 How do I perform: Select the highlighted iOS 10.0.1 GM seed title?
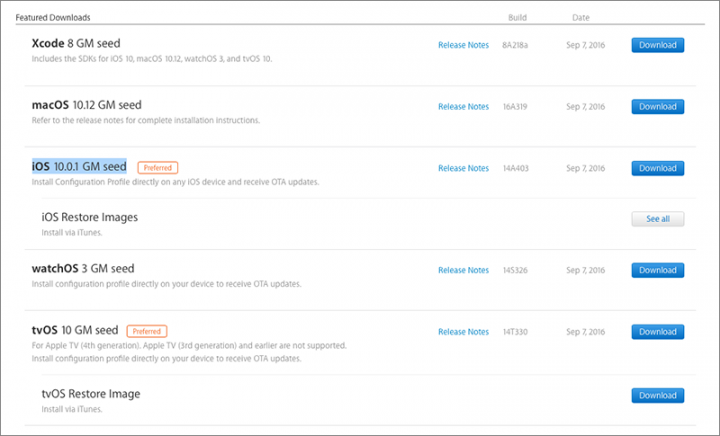[79, 166]
